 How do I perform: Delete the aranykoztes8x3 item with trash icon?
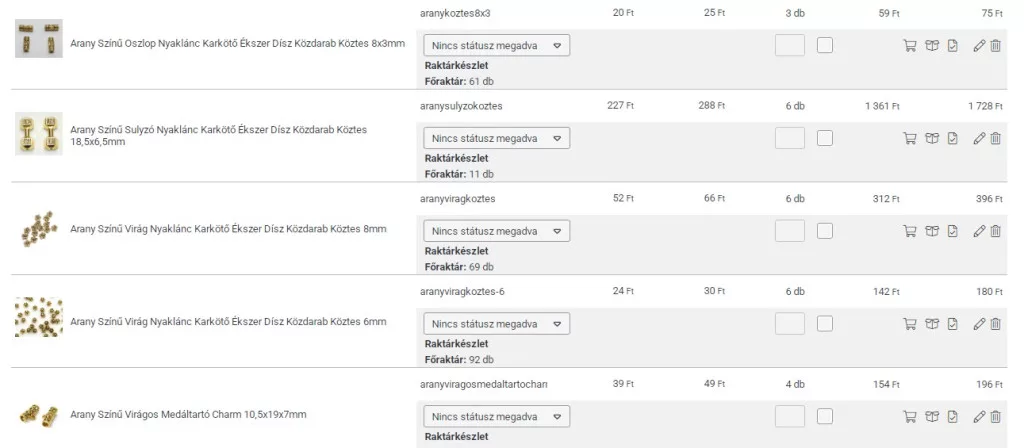coord(996,46)
